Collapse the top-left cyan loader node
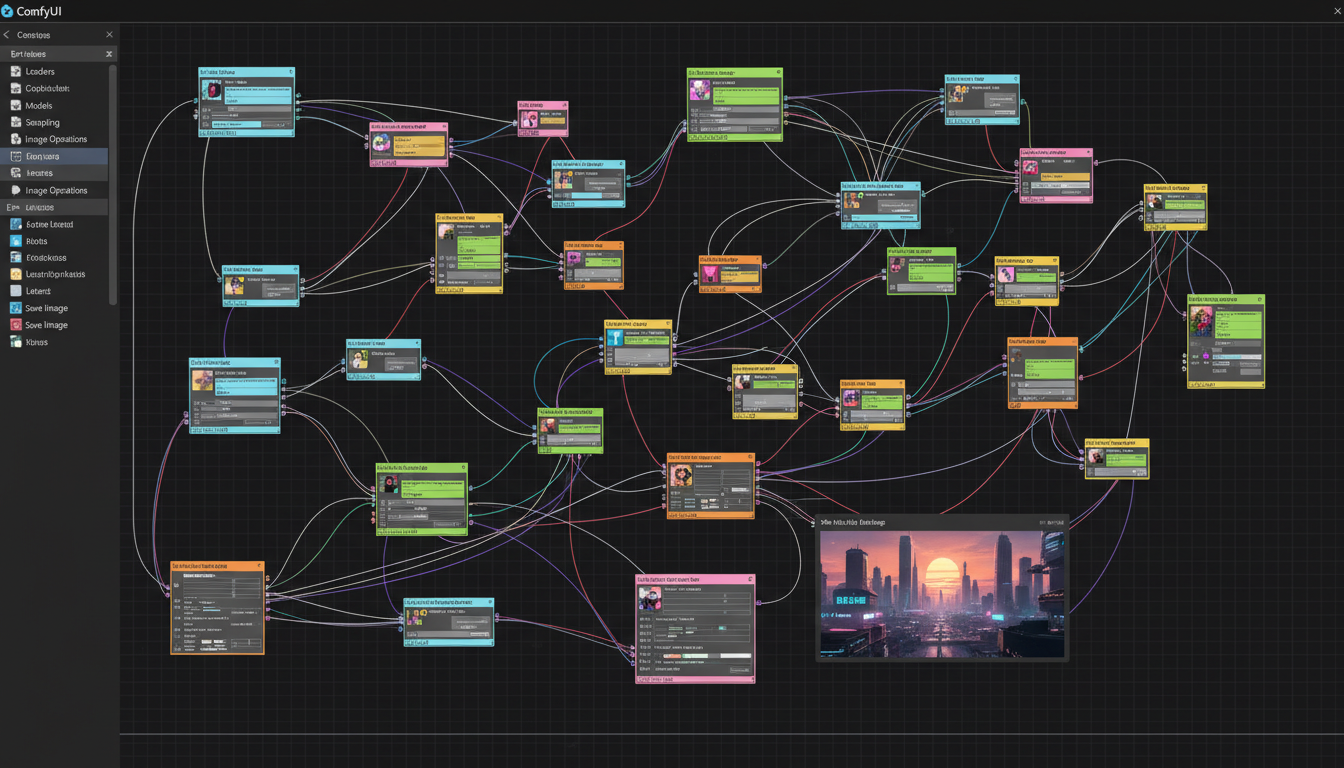Image resolution: width=1344 pixels, height=768 pixels. pos(289,71)
